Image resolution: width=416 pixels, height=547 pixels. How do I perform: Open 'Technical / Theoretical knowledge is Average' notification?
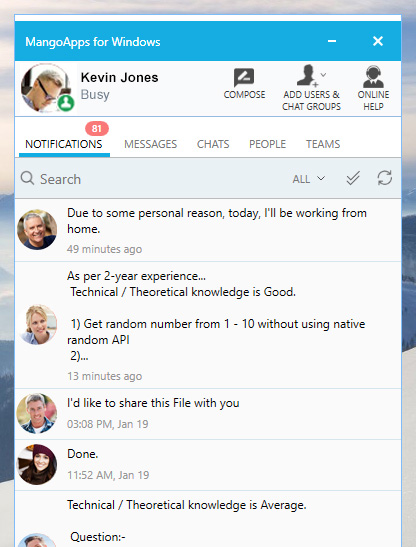(208, 519)
